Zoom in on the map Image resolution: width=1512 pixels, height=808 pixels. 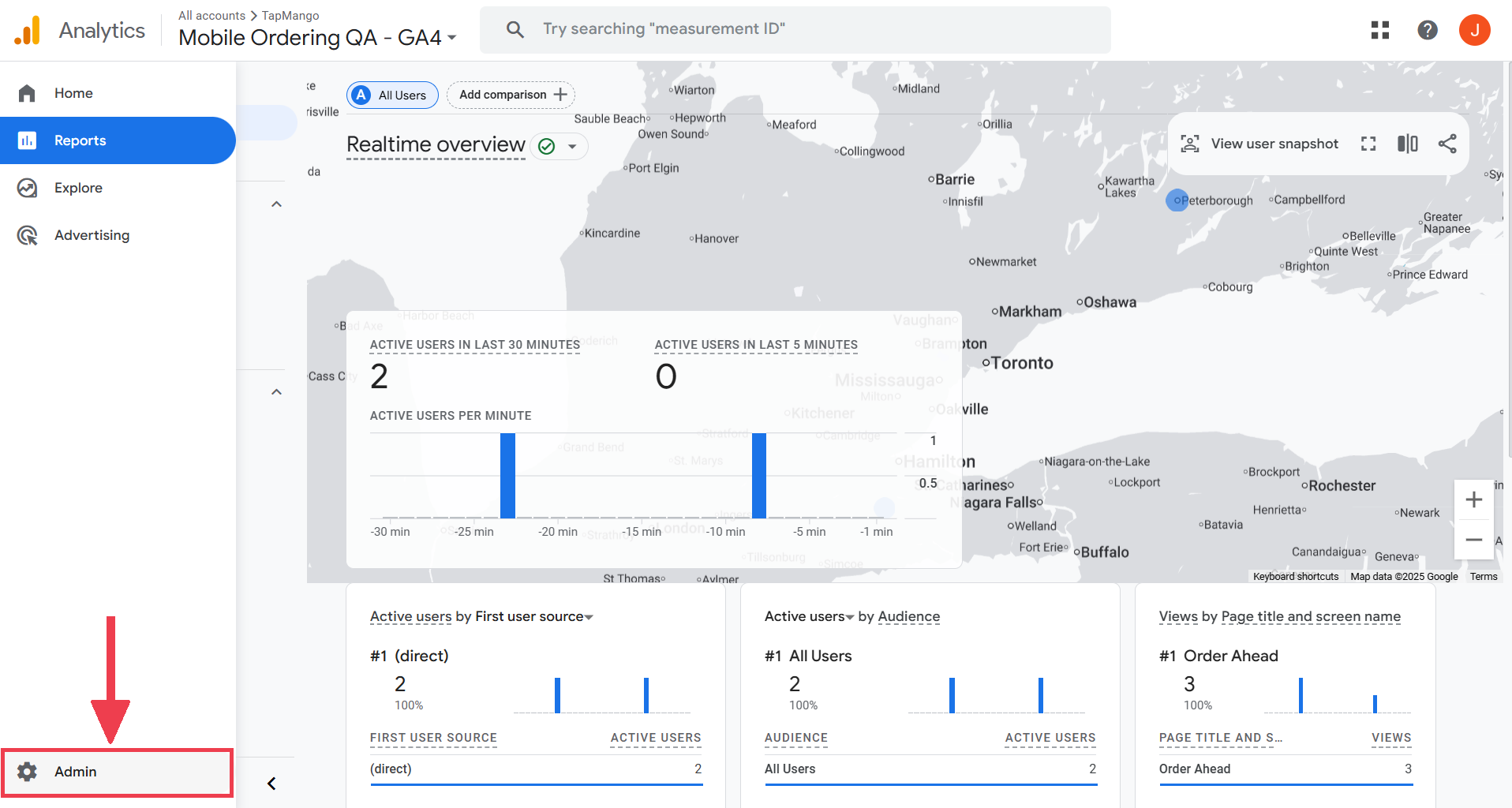[x=1473, y=499]
